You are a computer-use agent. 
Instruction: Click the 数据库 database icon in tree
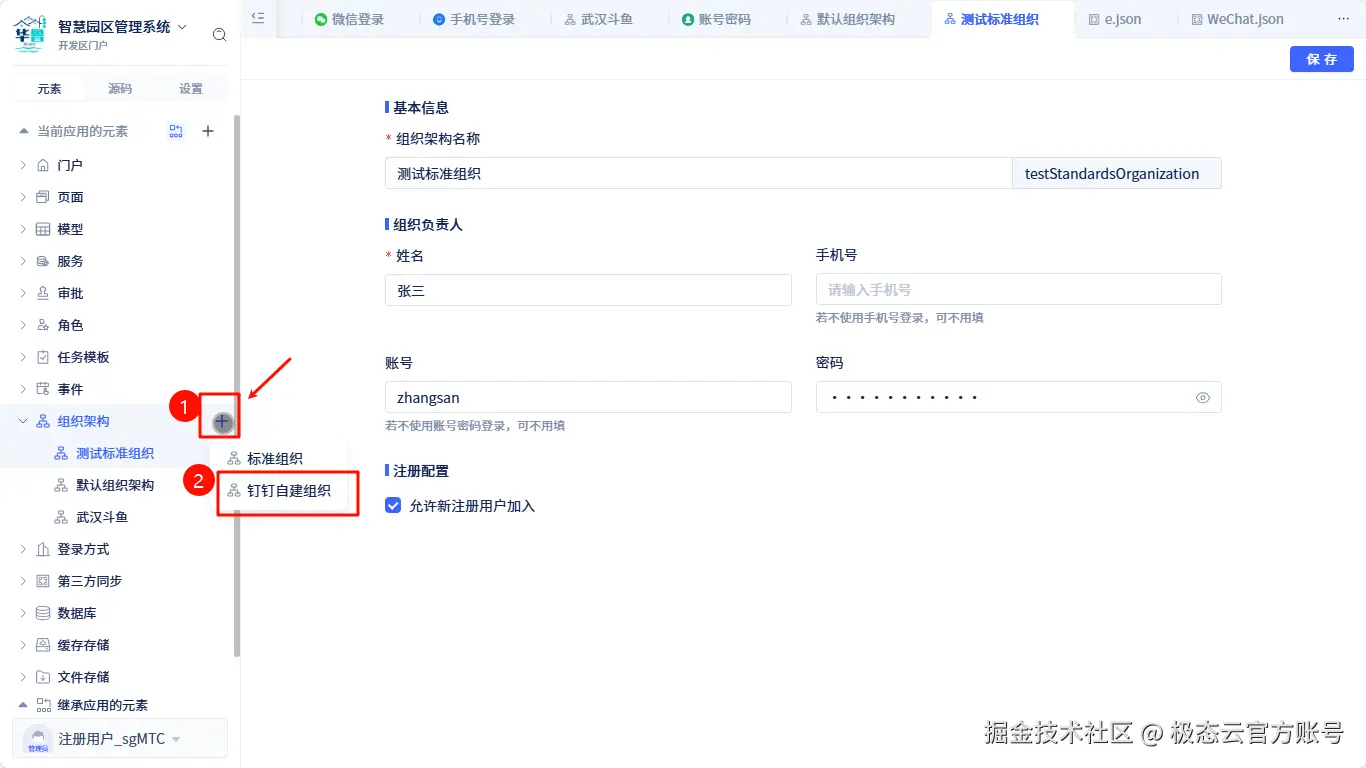[x=43, y=613]
